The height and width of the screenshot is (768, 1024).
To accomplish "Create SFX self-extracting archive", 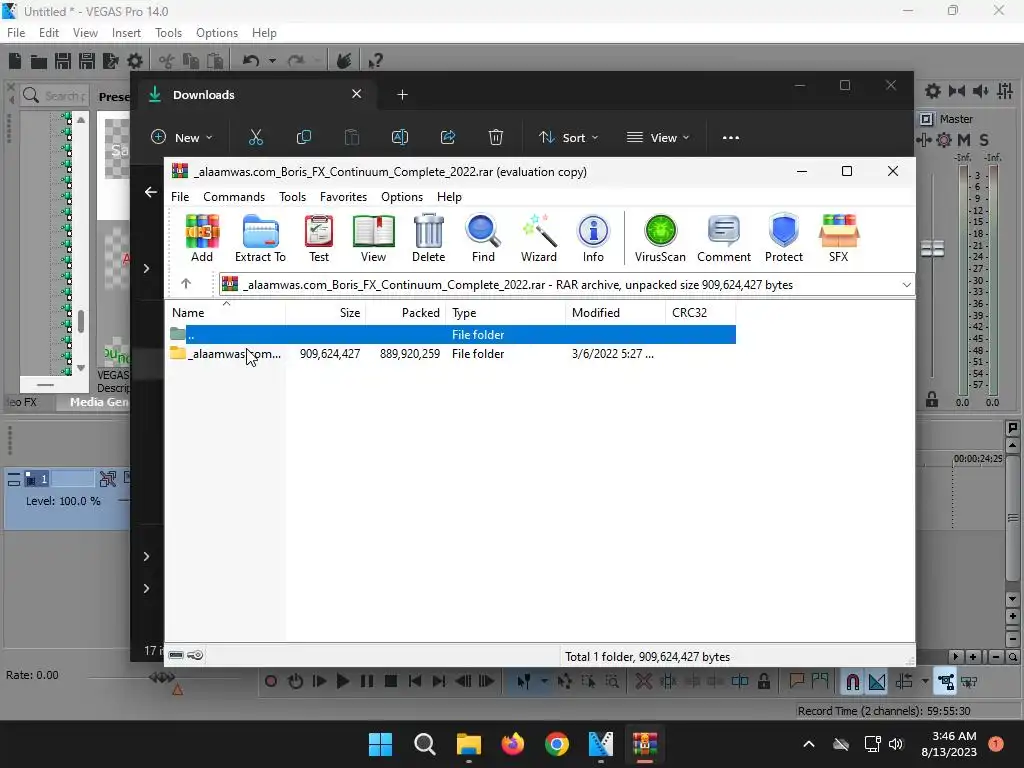I will [839, 239].
